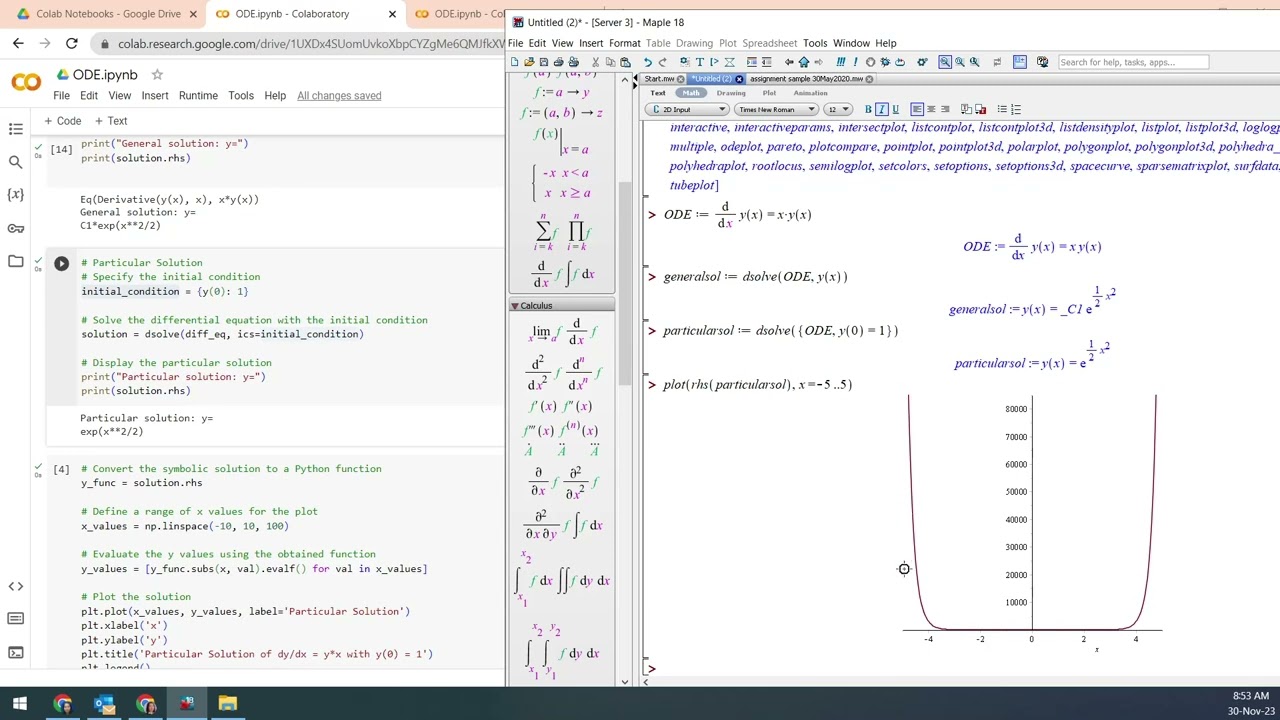This screenshot has height=720, width=1280.
Task: Click the Maple home icon
Action: (x=803, y=62)
